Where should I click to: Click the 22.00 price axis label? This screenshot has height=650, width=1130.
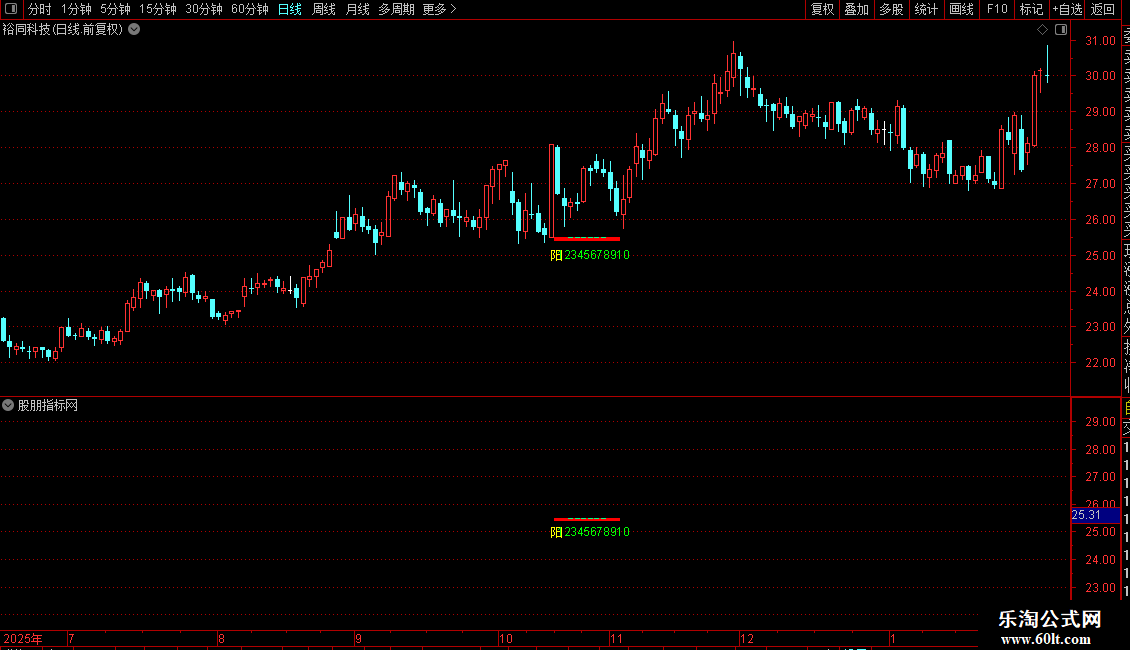tap(1100, 363)
